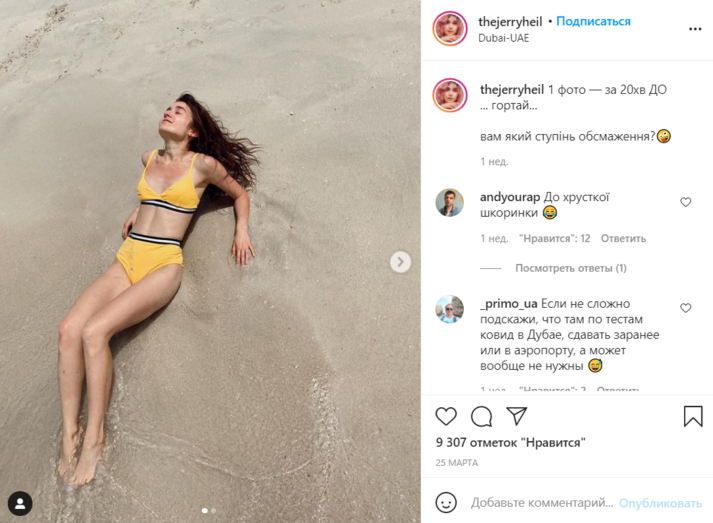
Task: Click Опубликовать to post comment
Action: [660, 503]
